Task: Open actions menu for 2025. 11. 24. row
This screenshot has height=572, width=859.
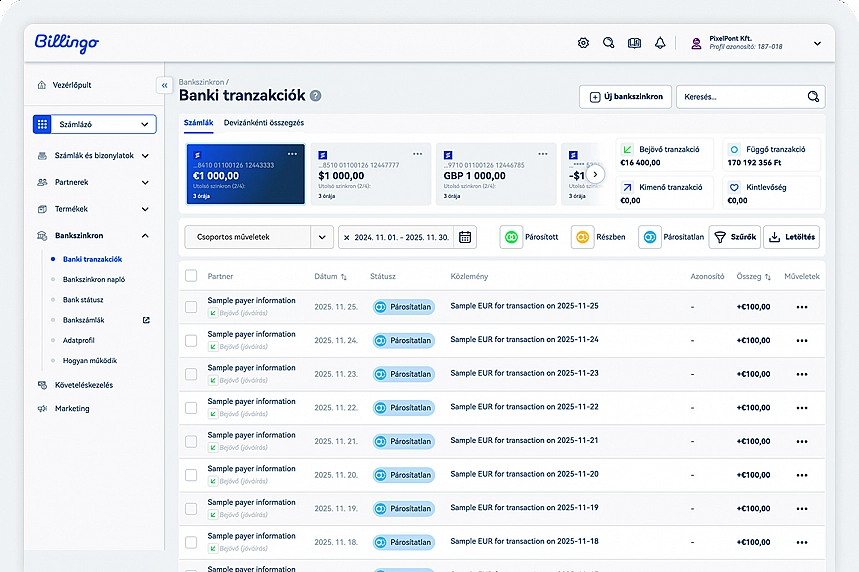Action: coord(802,340)
